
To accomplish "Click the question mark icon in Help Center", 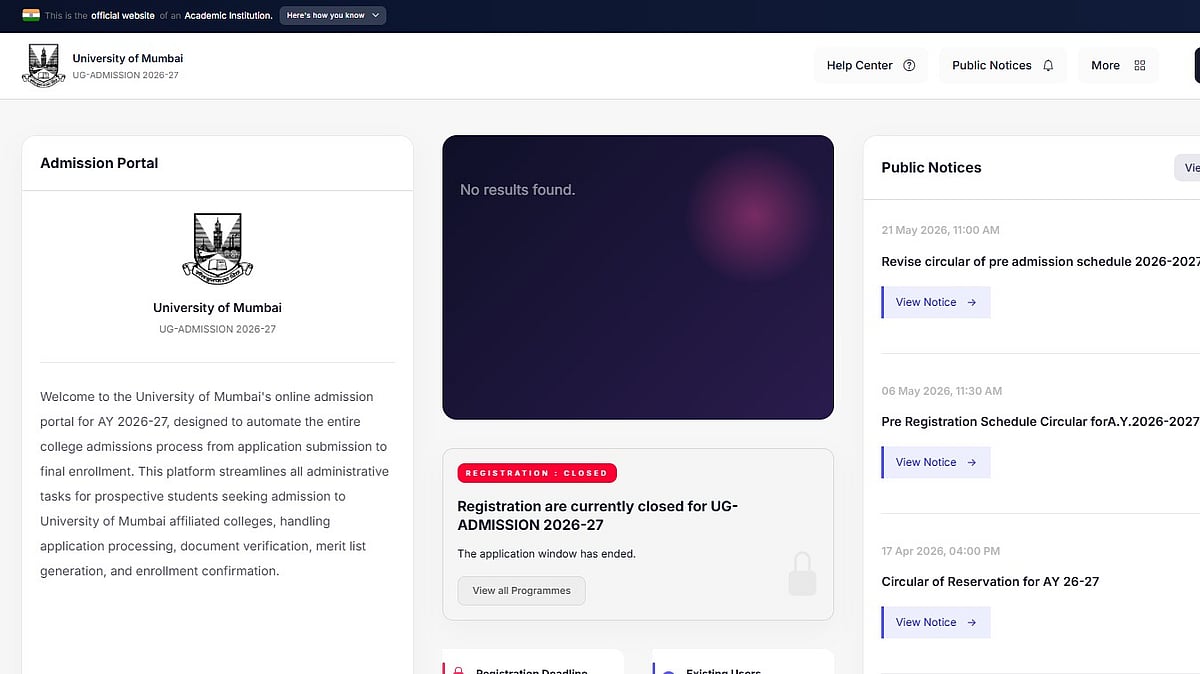I will 909,65.
